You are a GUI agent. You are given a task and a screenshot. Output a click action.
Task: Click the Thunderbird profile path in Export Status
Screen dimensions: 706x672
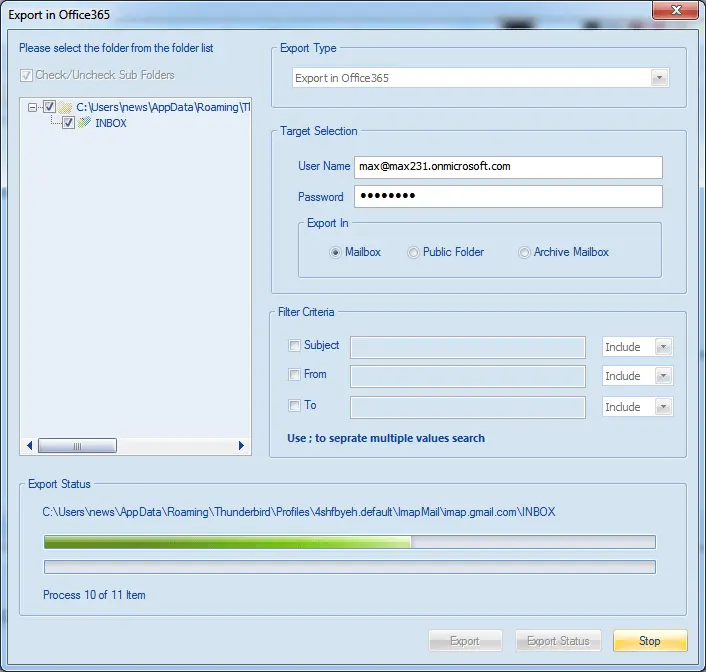click(299, 512)
